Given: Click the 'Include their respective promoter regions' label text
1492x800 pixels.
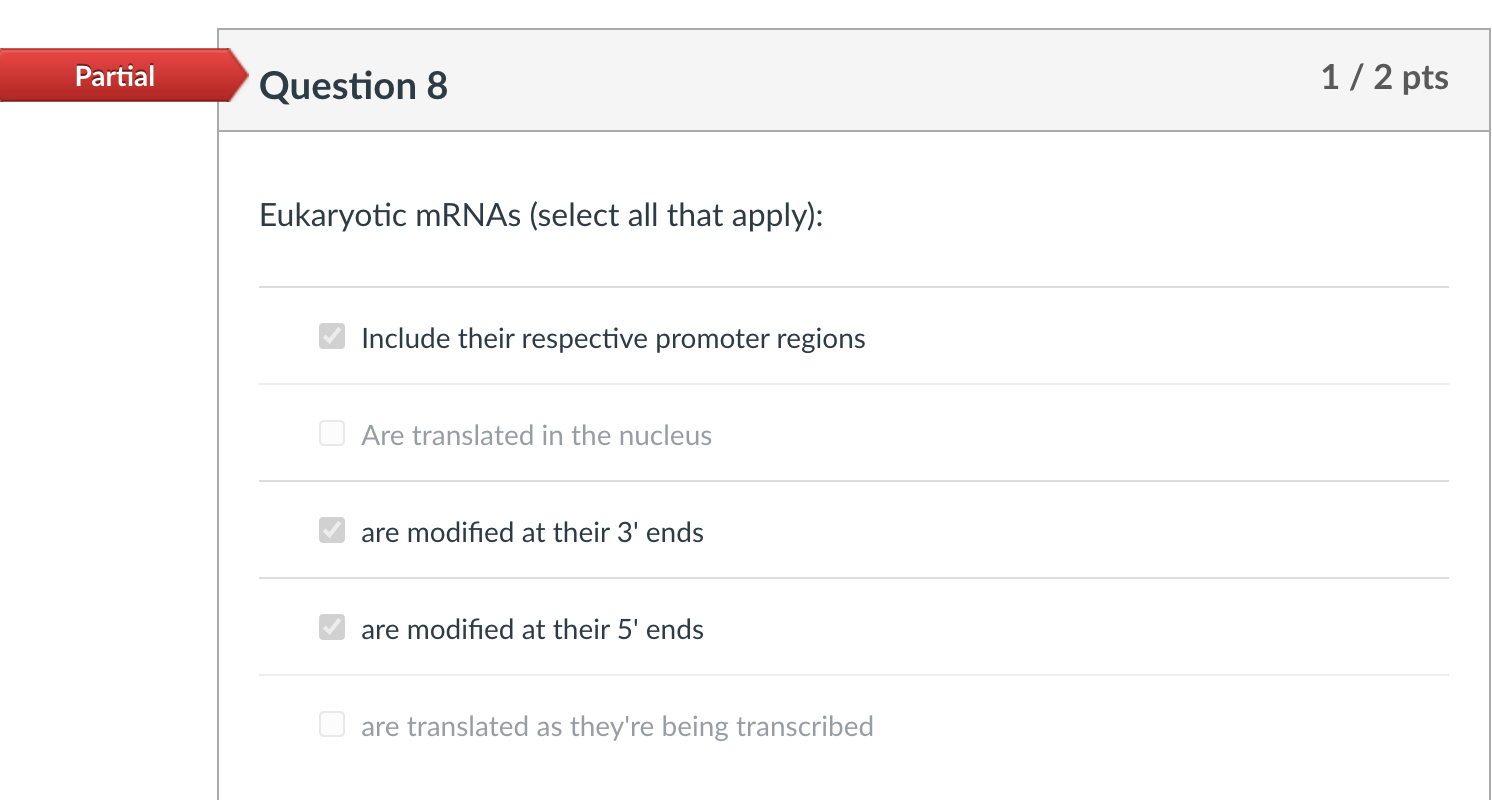Looking at the screenshot, I should (x=613, y=338).
